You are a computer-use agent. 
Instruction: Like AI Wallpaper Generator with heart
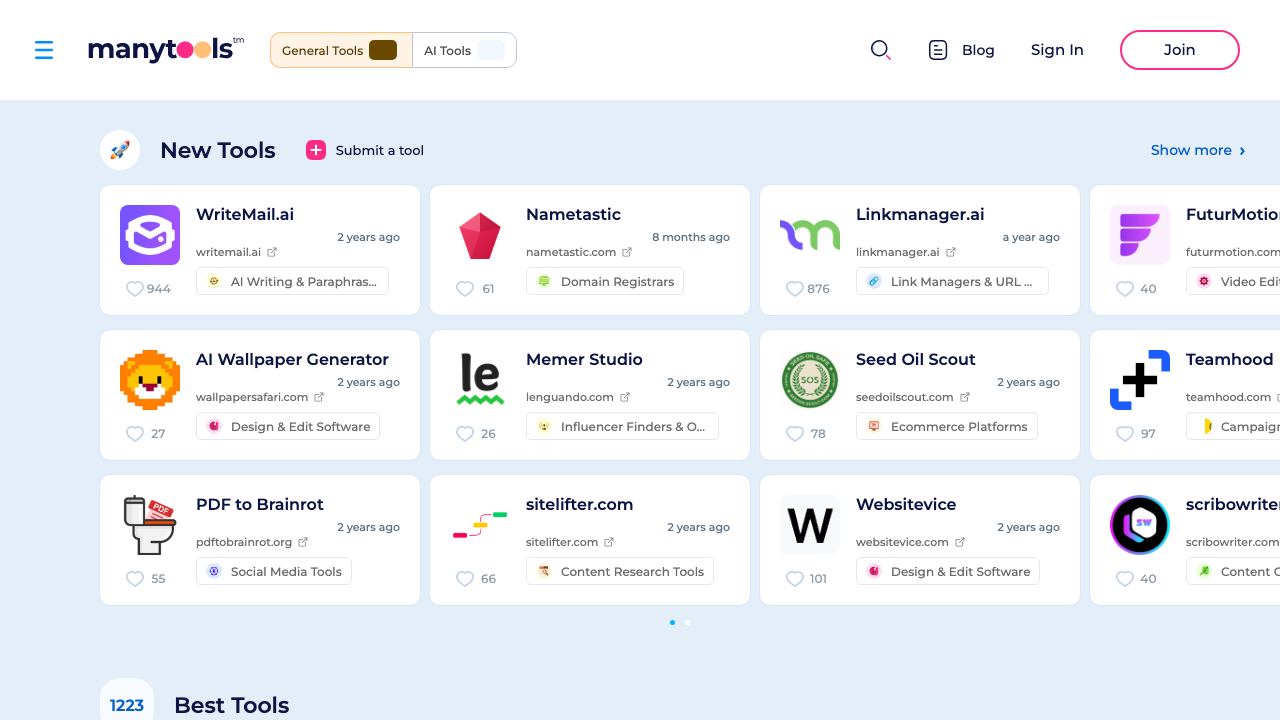tap(134, 433)
